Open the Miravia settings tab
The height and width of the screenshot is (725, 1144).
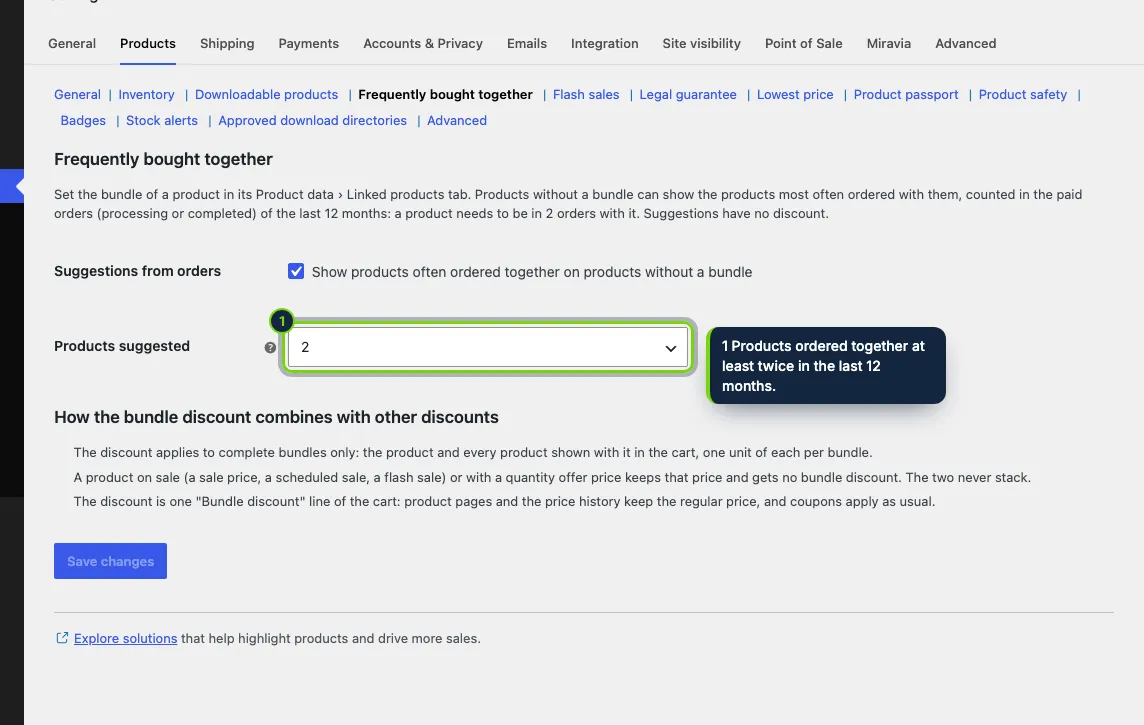click(889, 44)
